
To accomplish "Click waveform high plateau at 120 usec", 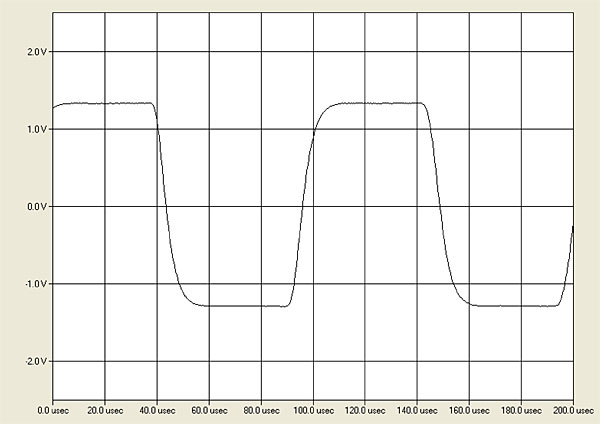I will point(365,103).
